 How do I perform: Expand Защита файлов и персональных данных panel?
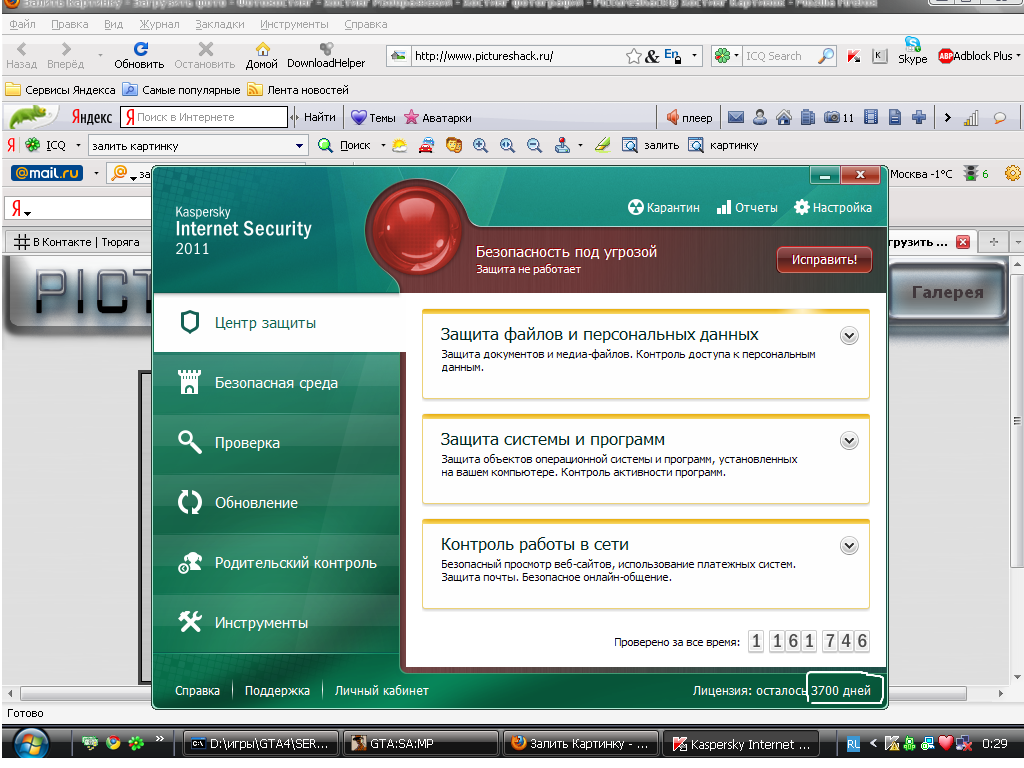849,336
